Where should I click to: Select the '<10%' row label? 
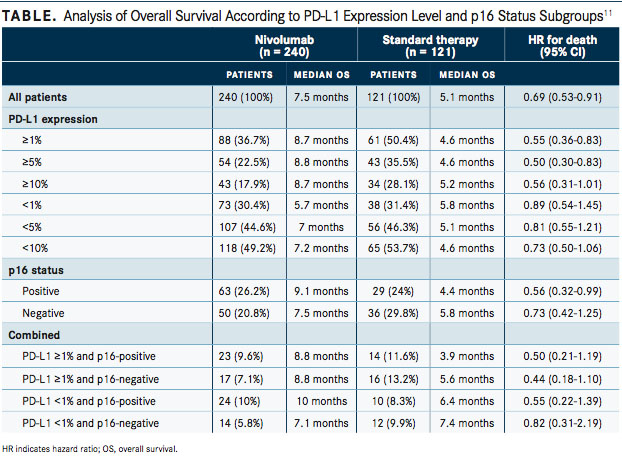pos(35,248)
